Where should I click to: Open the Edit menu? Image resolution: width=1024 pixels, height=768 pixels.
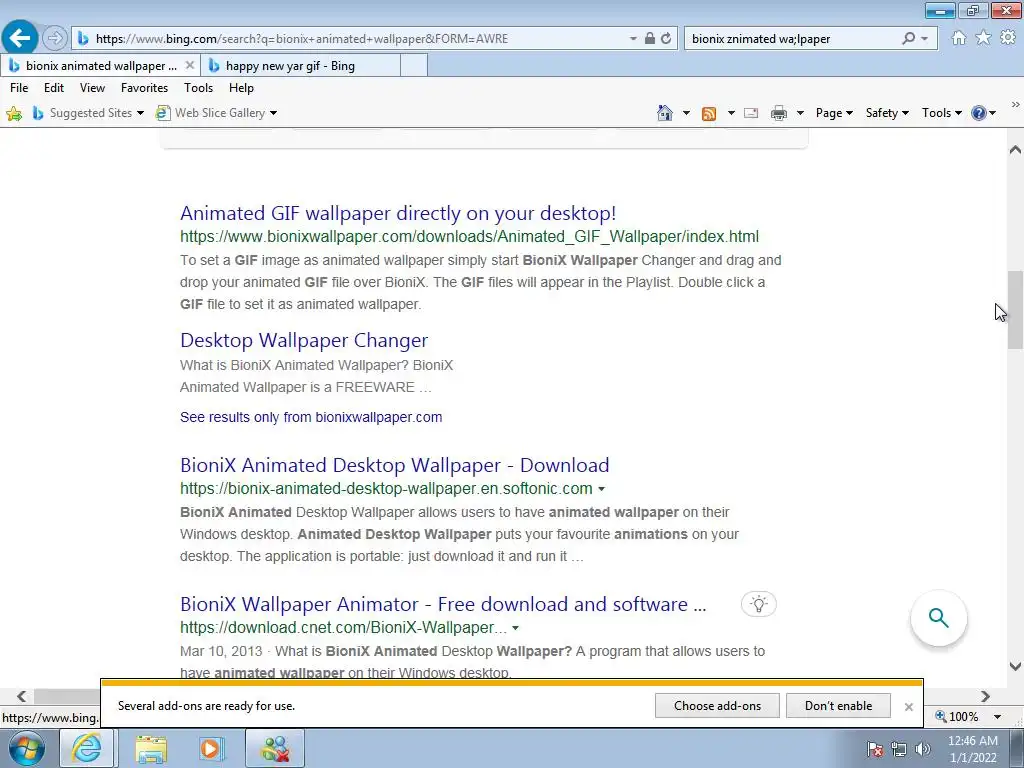[54, 88]
